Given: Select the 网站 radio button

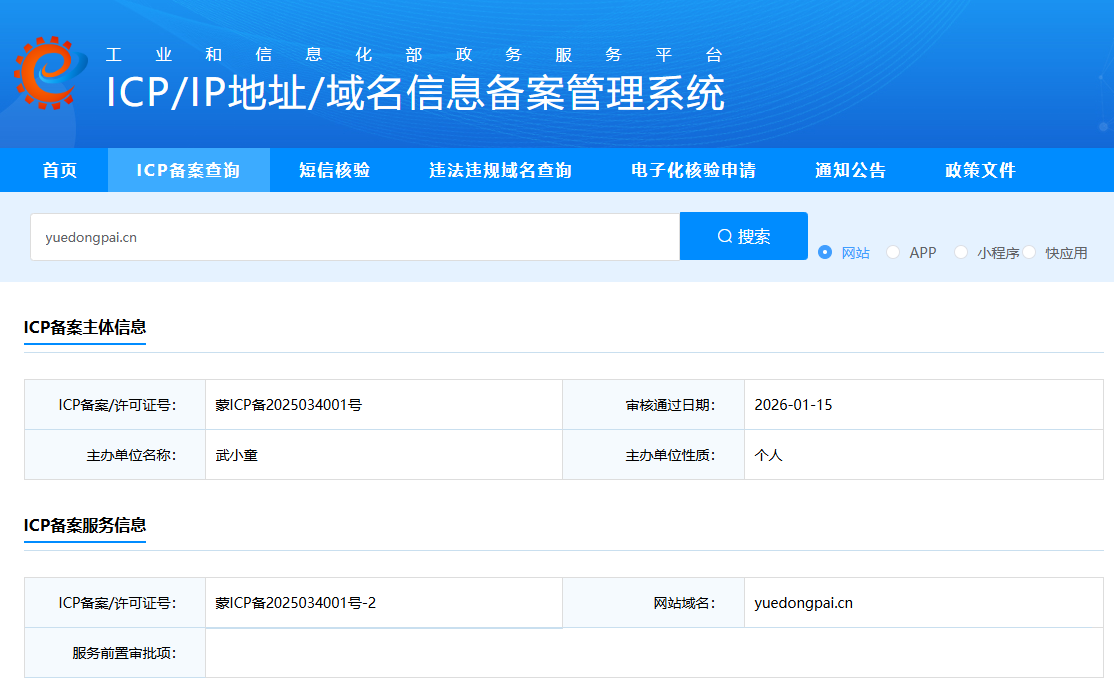Looking at the screenshot, I should (825, 252).
